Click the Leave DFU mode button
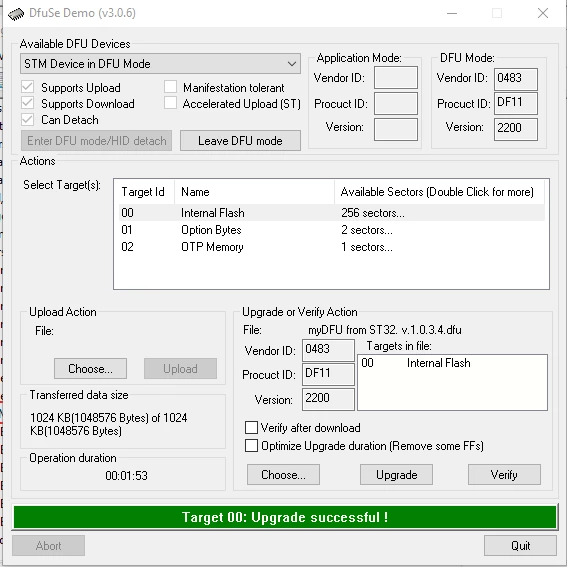567x567 pixels. tap(240, 141)
